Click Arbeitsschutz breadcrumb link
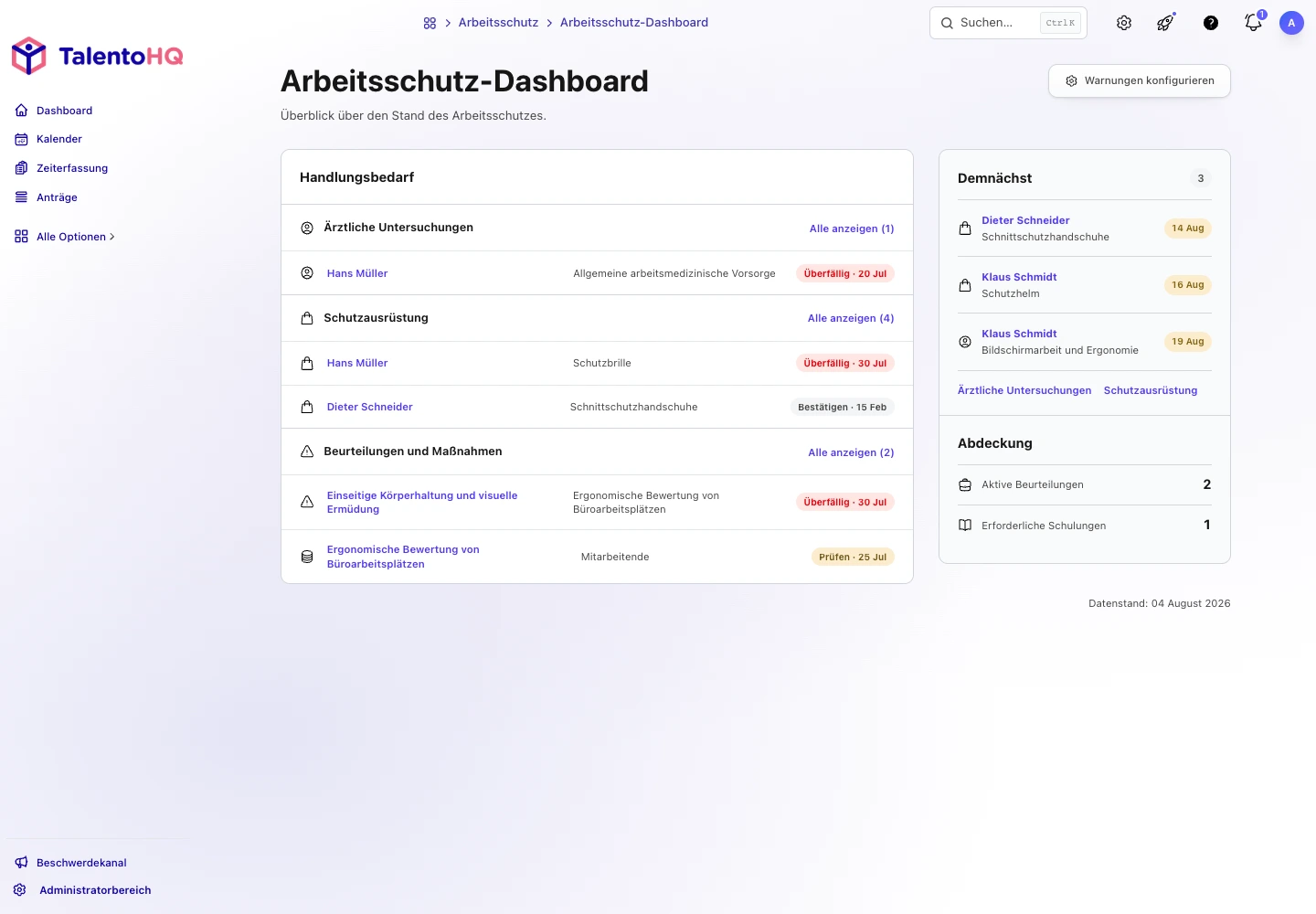Image resolution: width=1316 pixels, height=914 pixels. pyautogui.click(x=498, y=23)
